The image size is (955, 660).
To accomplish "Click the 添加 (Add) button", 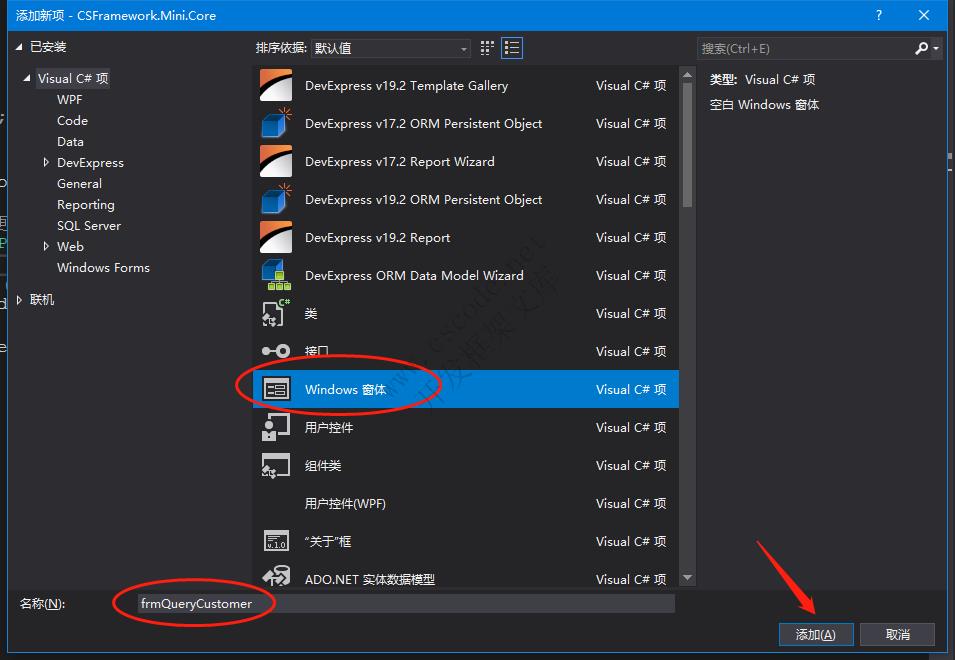I will tap(816, 634).
